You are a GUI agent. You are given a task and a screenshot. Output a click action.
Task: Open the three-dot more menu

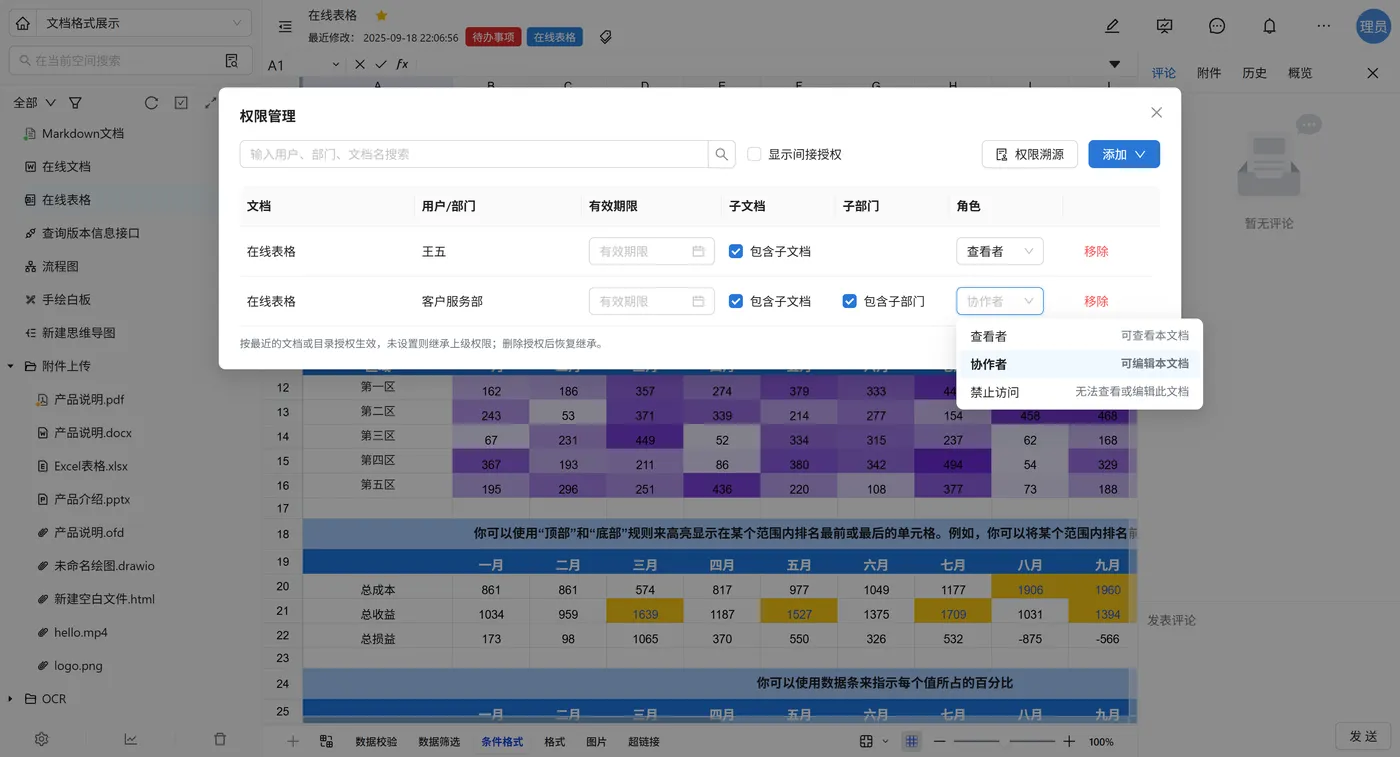coord(1324,27)
